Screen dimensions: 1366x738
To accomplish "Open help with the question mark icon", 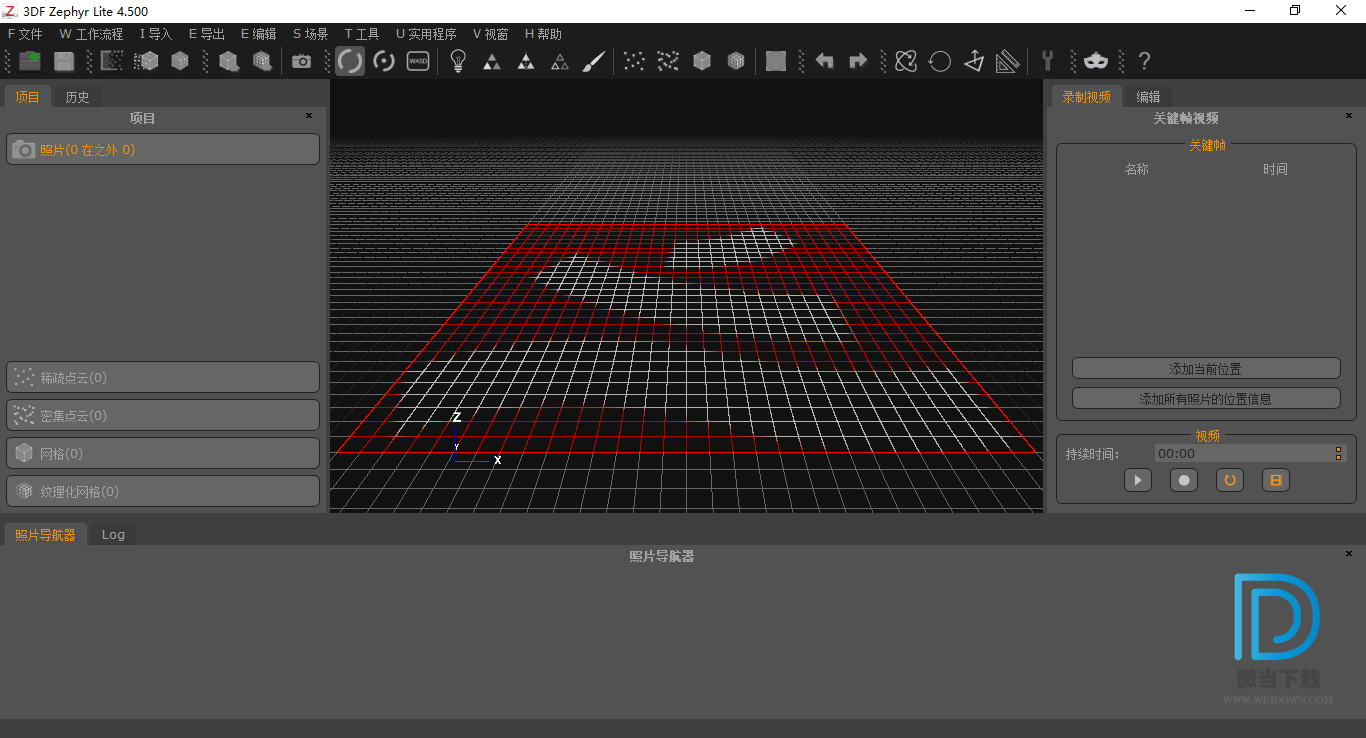I will (x=1144, y=61).
